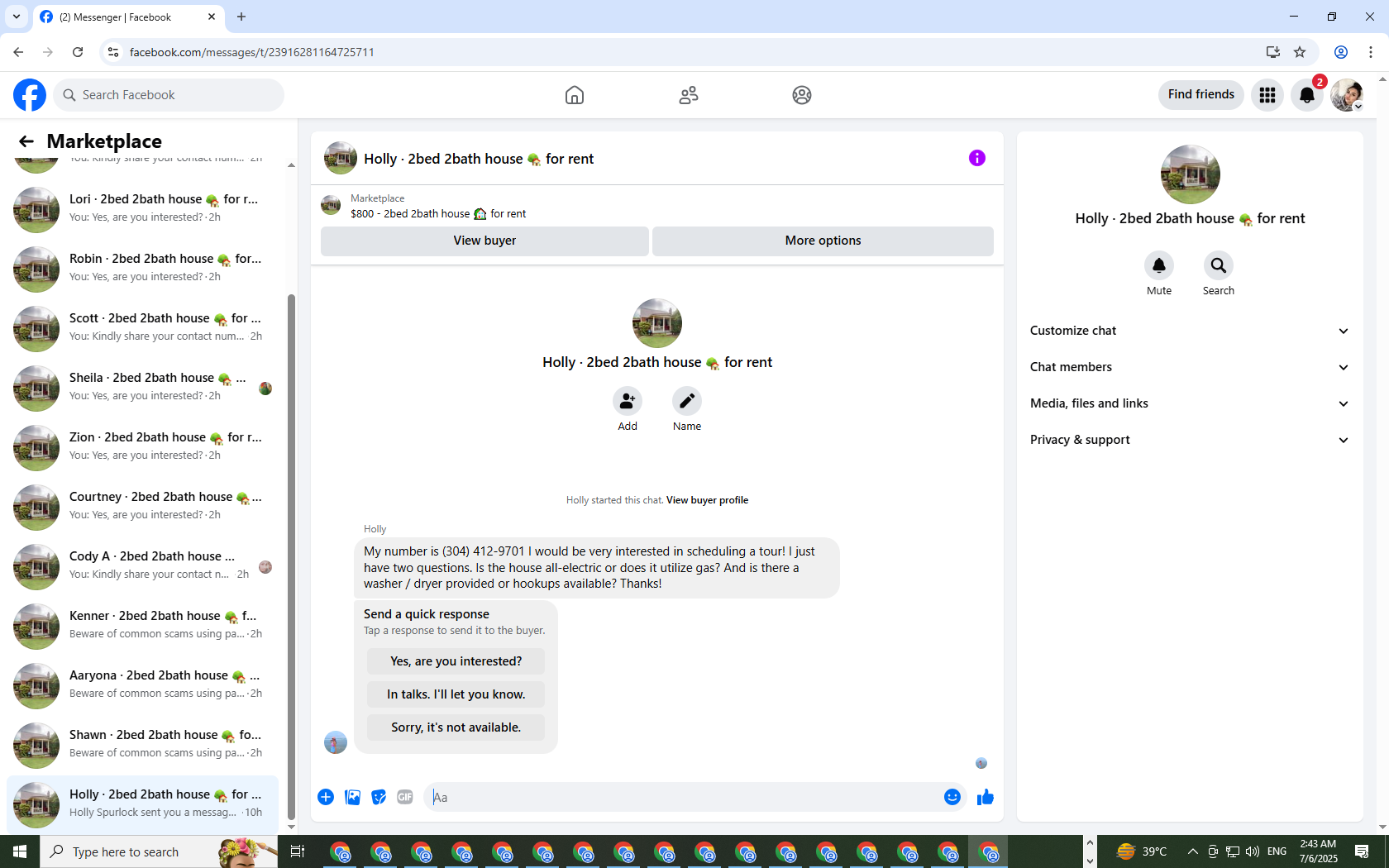Open View buyer profile link
Viewport: 1389px width, 868px height.
point(707,500)
